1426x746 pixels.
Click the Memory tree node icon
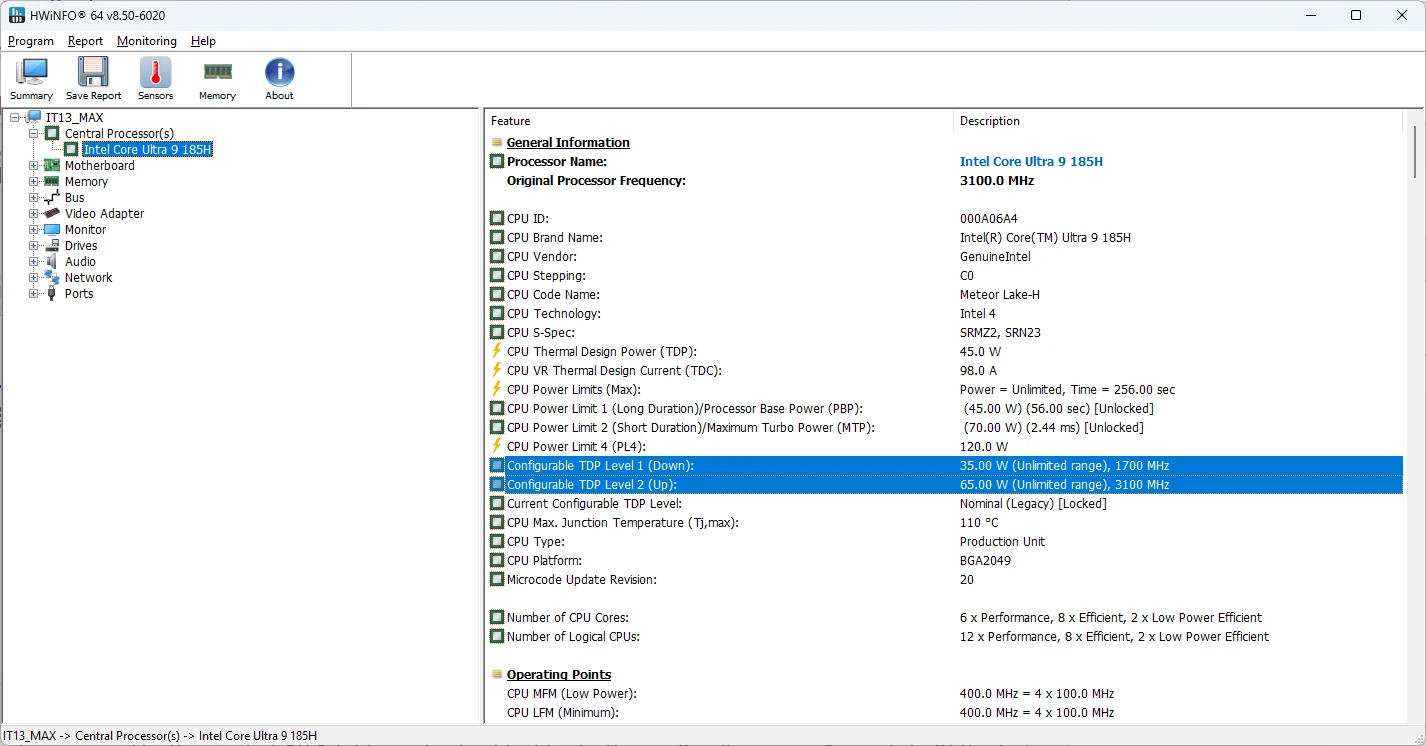tap(53, 182)
